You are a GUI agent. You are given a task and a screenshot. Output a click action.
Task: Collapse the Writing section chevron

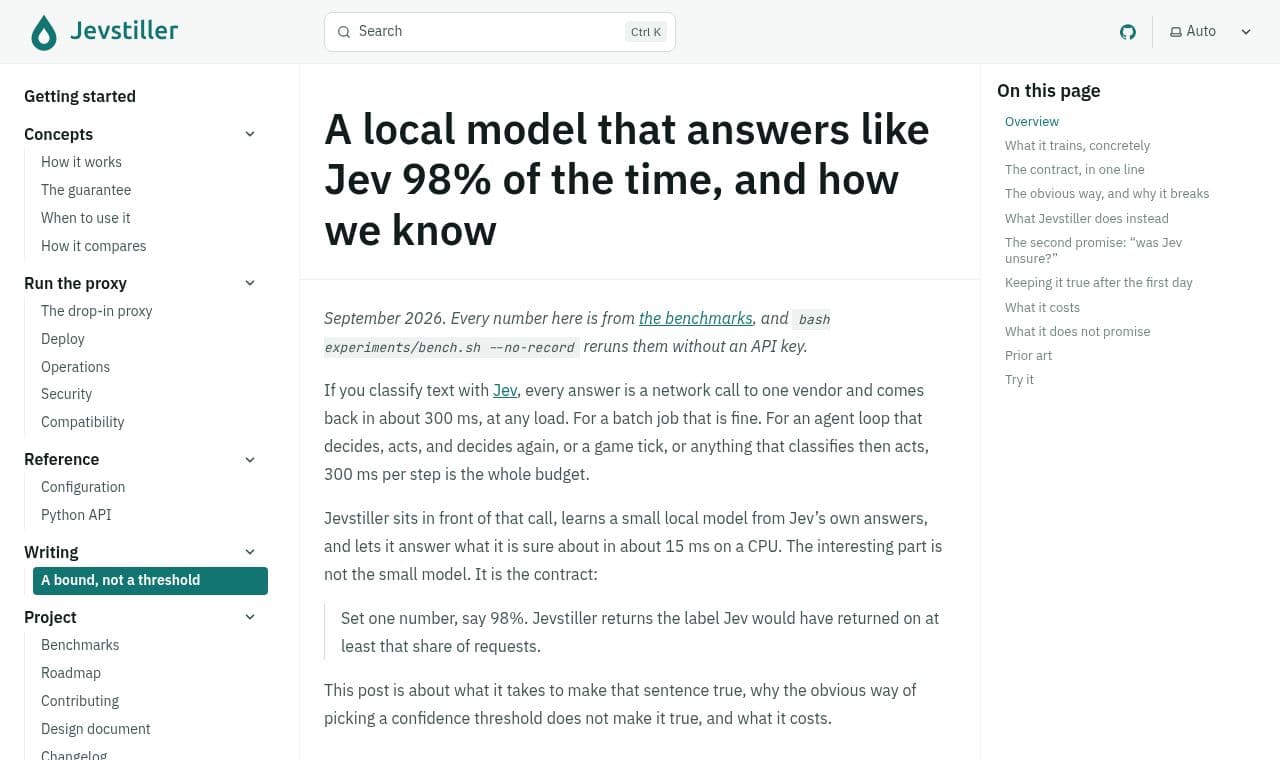[x=250, y=552]
